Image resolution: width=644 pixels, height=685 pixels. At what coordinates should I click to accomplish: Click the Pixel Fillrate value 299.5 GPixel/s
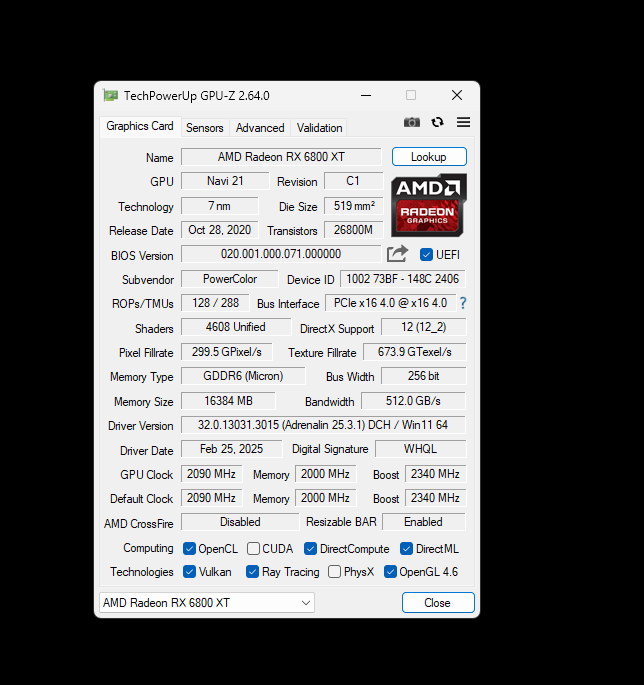[x=227, y=352]
